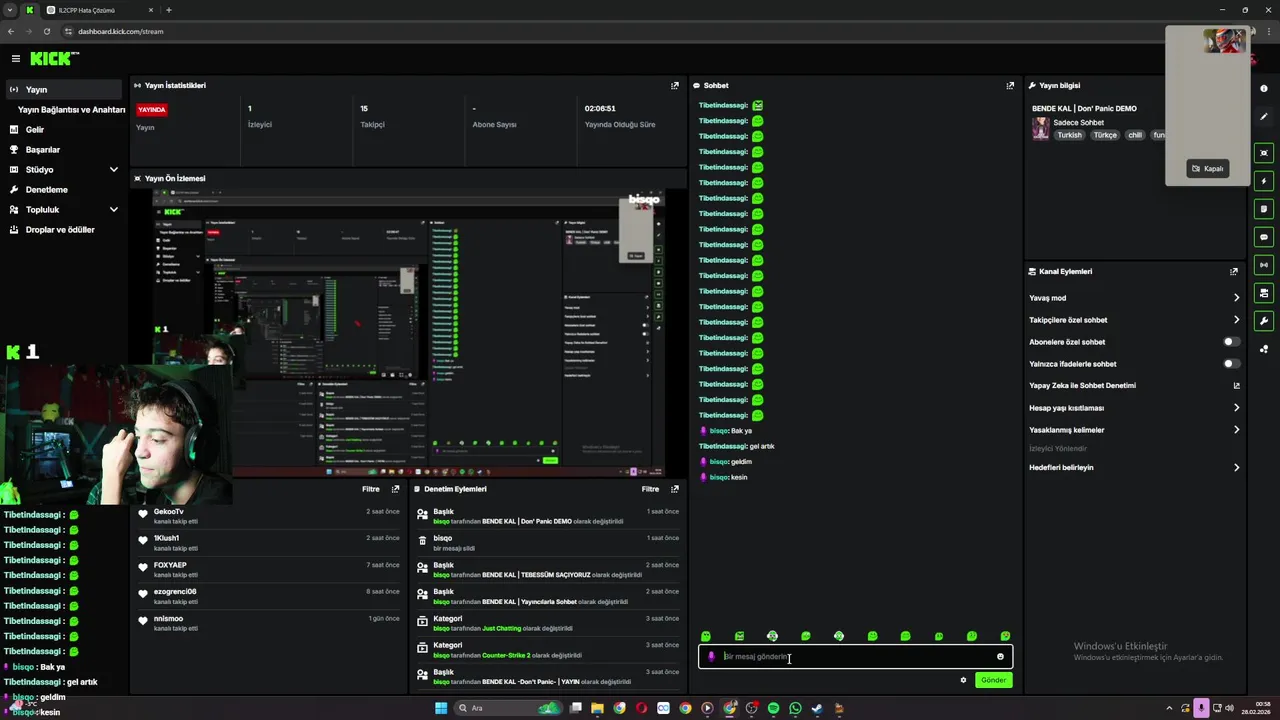Image resolution: width=1280 pixels, height=720 pixels.
Task: Open Yapay Zeka ile Sohbet Denetimi link
Action: (1082, 386)
